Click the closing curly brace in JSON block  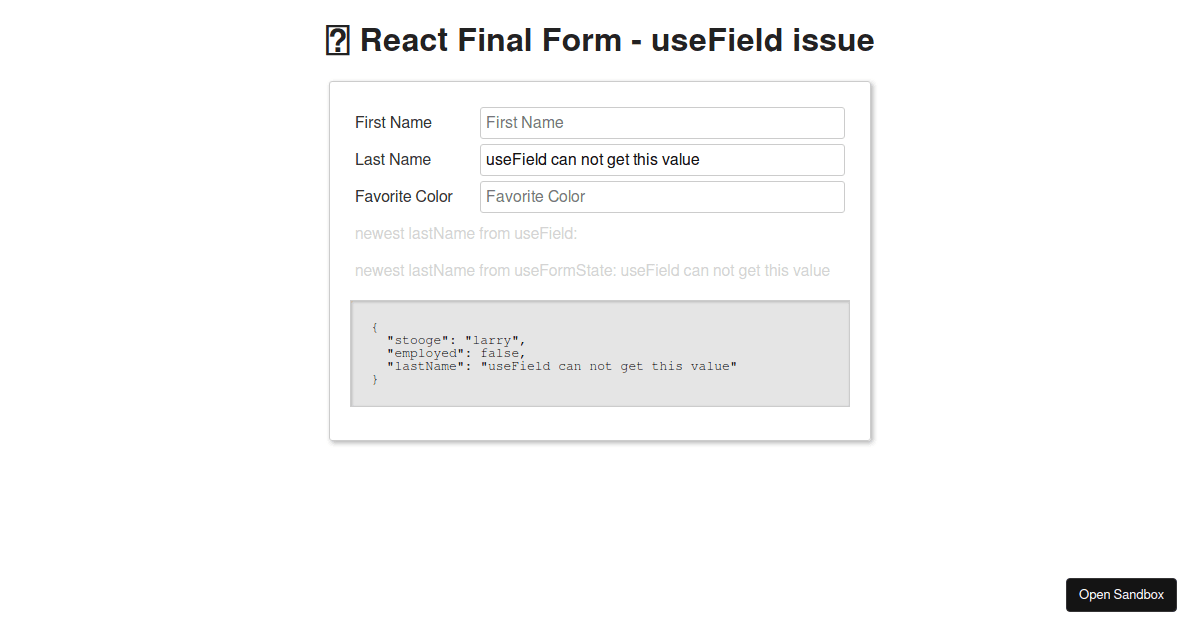coord(375,379)
